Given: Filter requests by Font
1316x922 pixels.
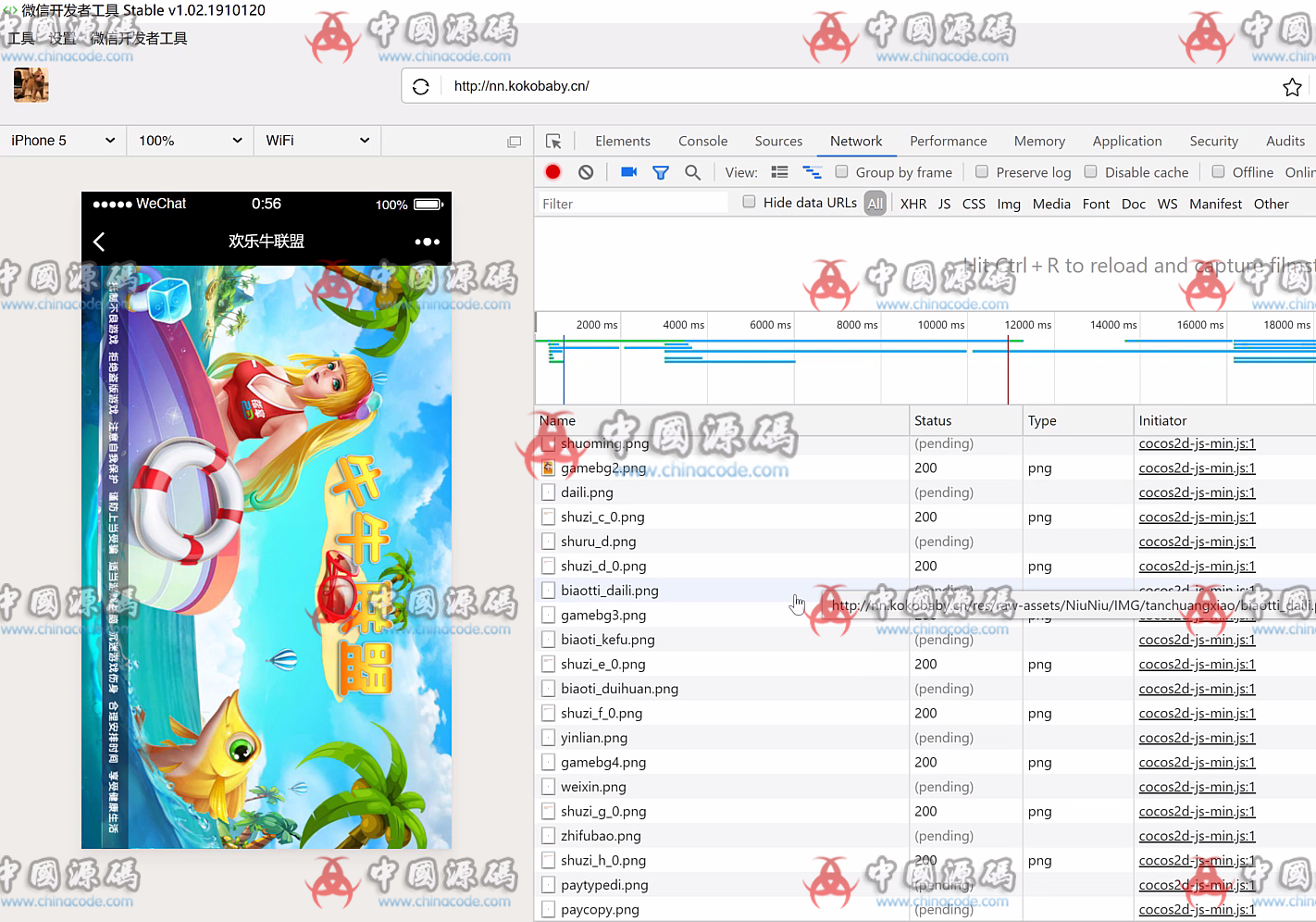Looking at the screenshot, I should click(x=1096, y=205).
